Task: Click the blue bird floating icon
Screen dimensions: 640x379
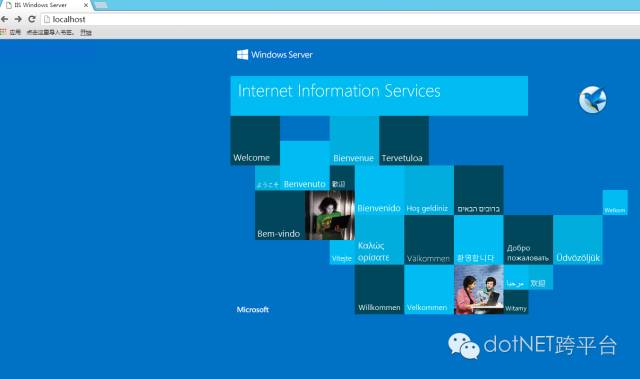Action: (x=593, y=100)
